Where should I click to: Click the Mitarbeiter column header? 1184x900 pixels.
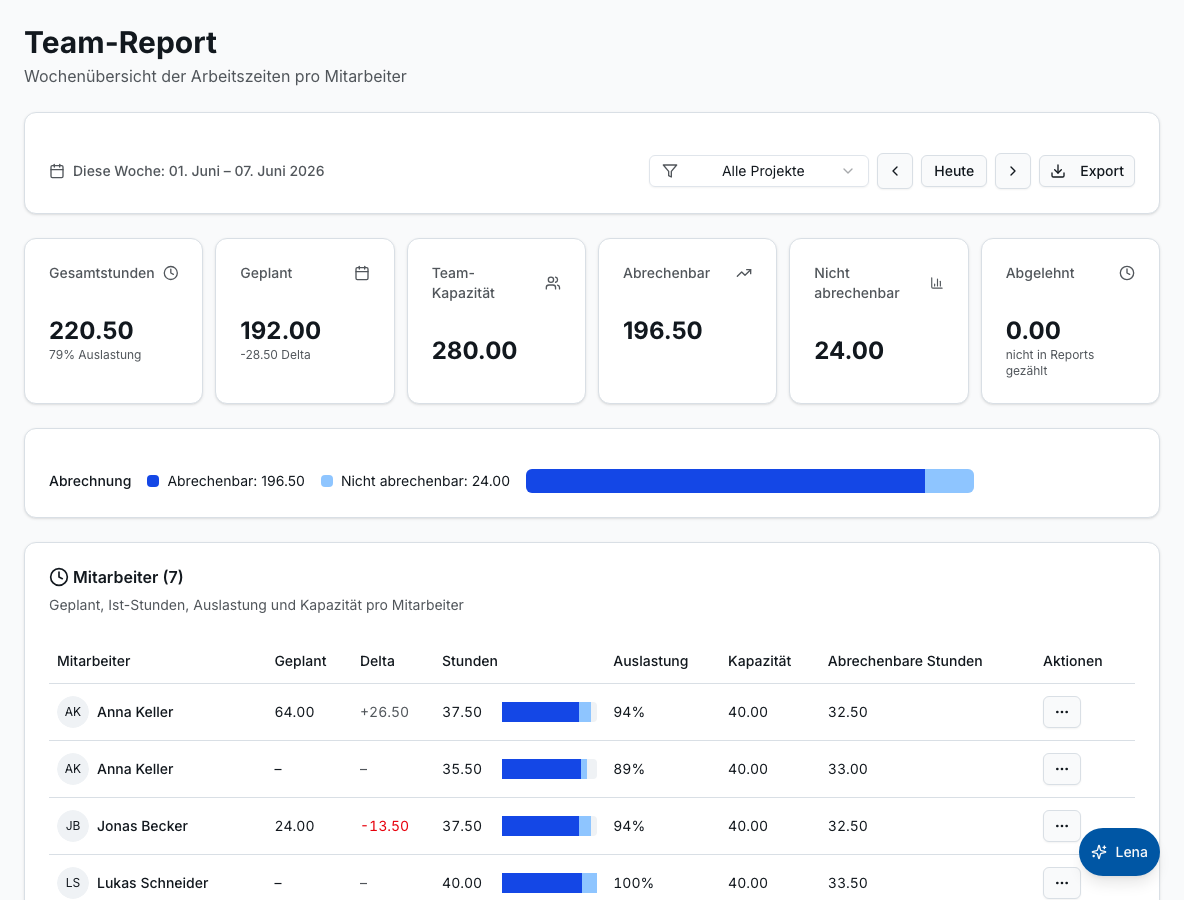pos(94,661)
